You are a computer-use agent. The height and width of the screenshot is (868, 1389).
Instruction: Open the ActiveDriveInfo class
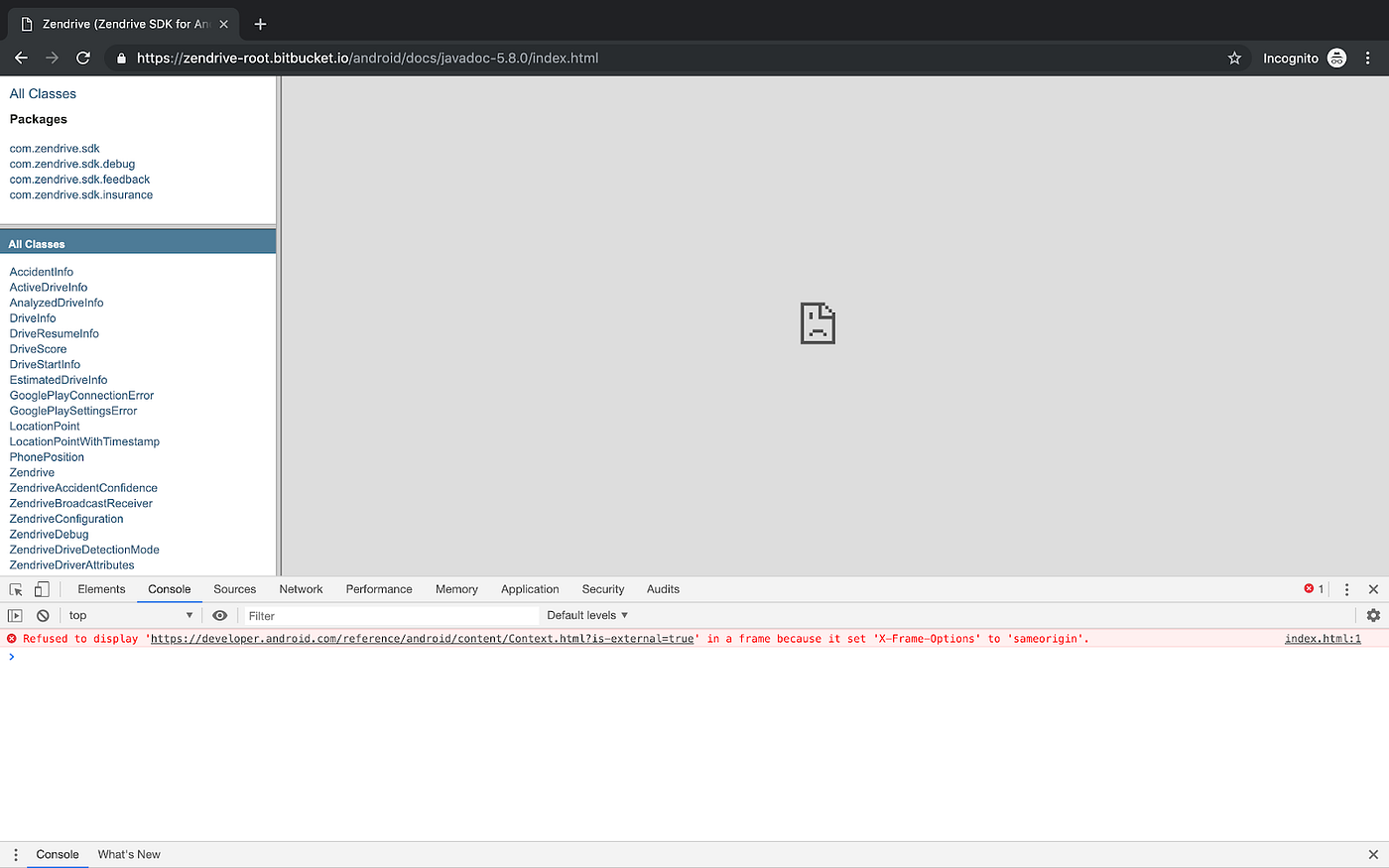tap(49, 288)
